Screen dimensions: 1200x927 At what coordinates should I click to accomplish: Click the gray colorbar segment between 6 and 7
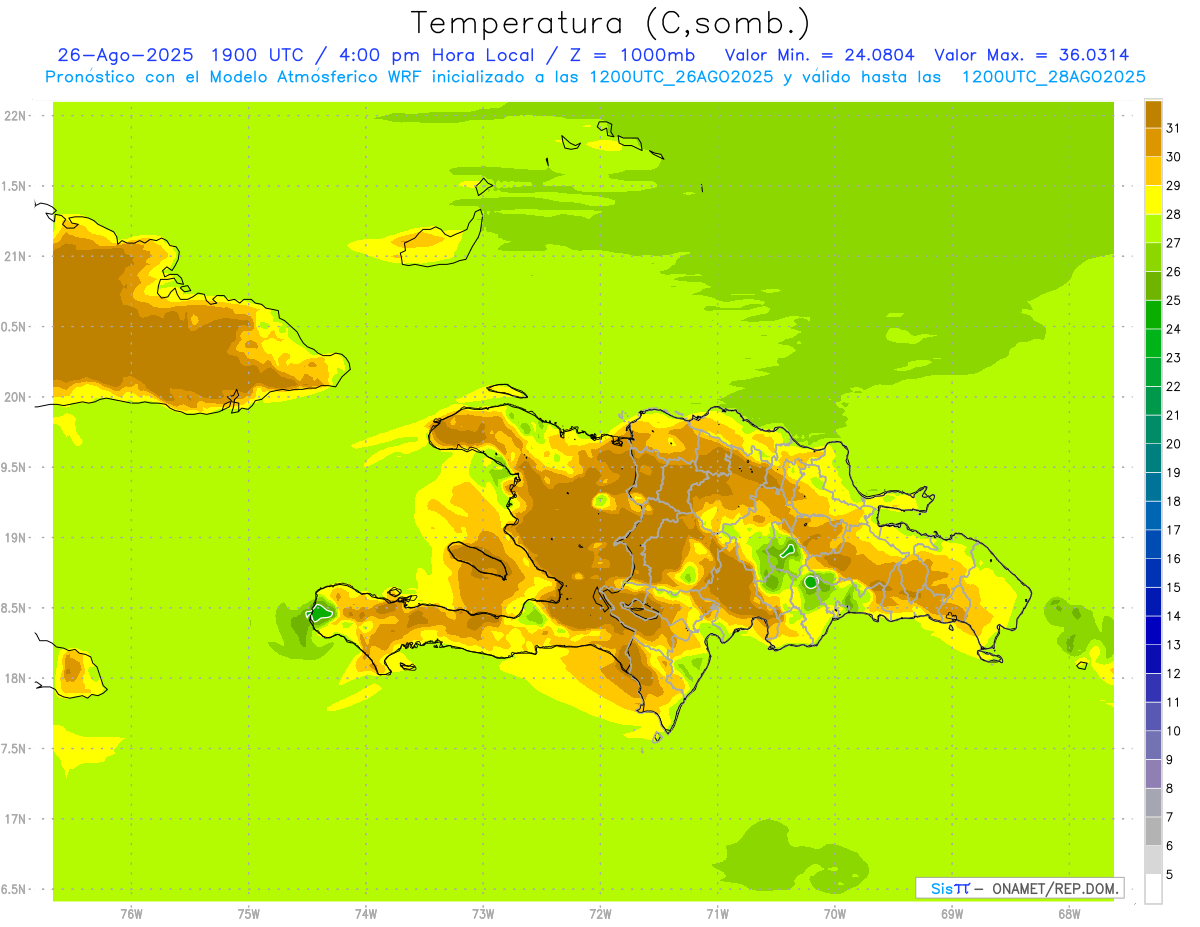pyautogui.click(x=1153, y=831)
